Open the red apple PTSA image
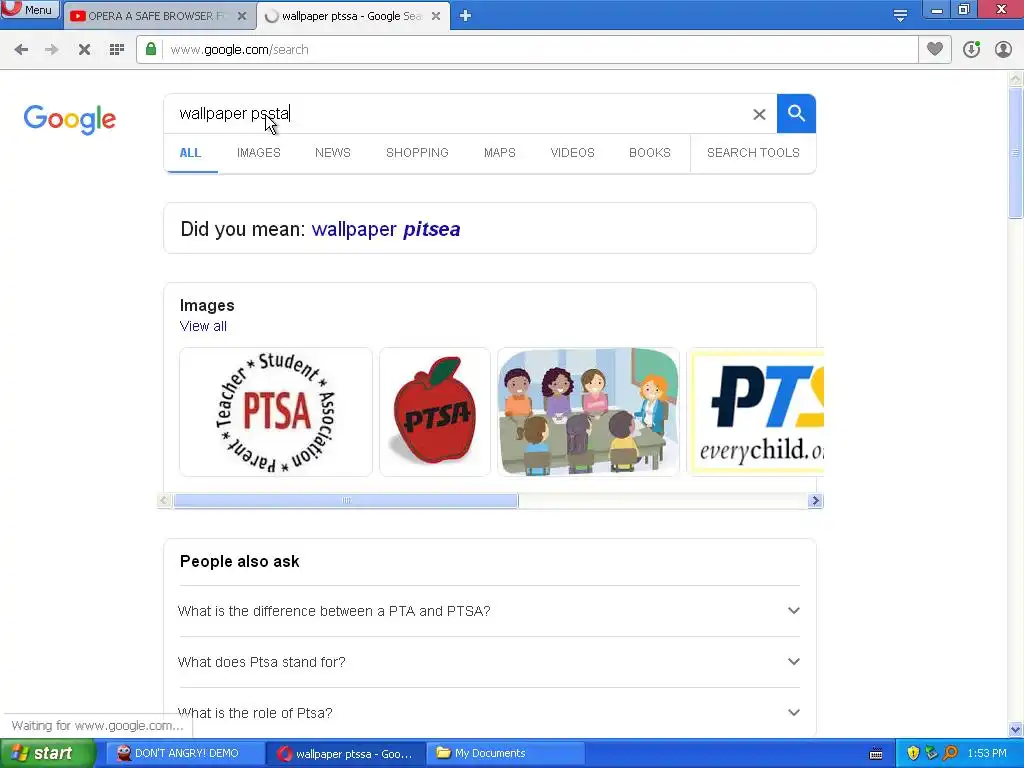Image resolution: width=1024 pixels, height=768 pixels. (x=435, y=411)
